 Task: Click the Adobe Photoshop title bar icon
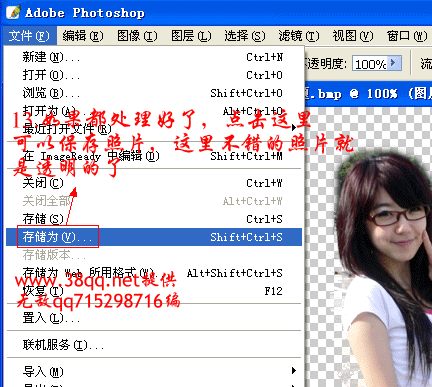click(x=14, y=12)
